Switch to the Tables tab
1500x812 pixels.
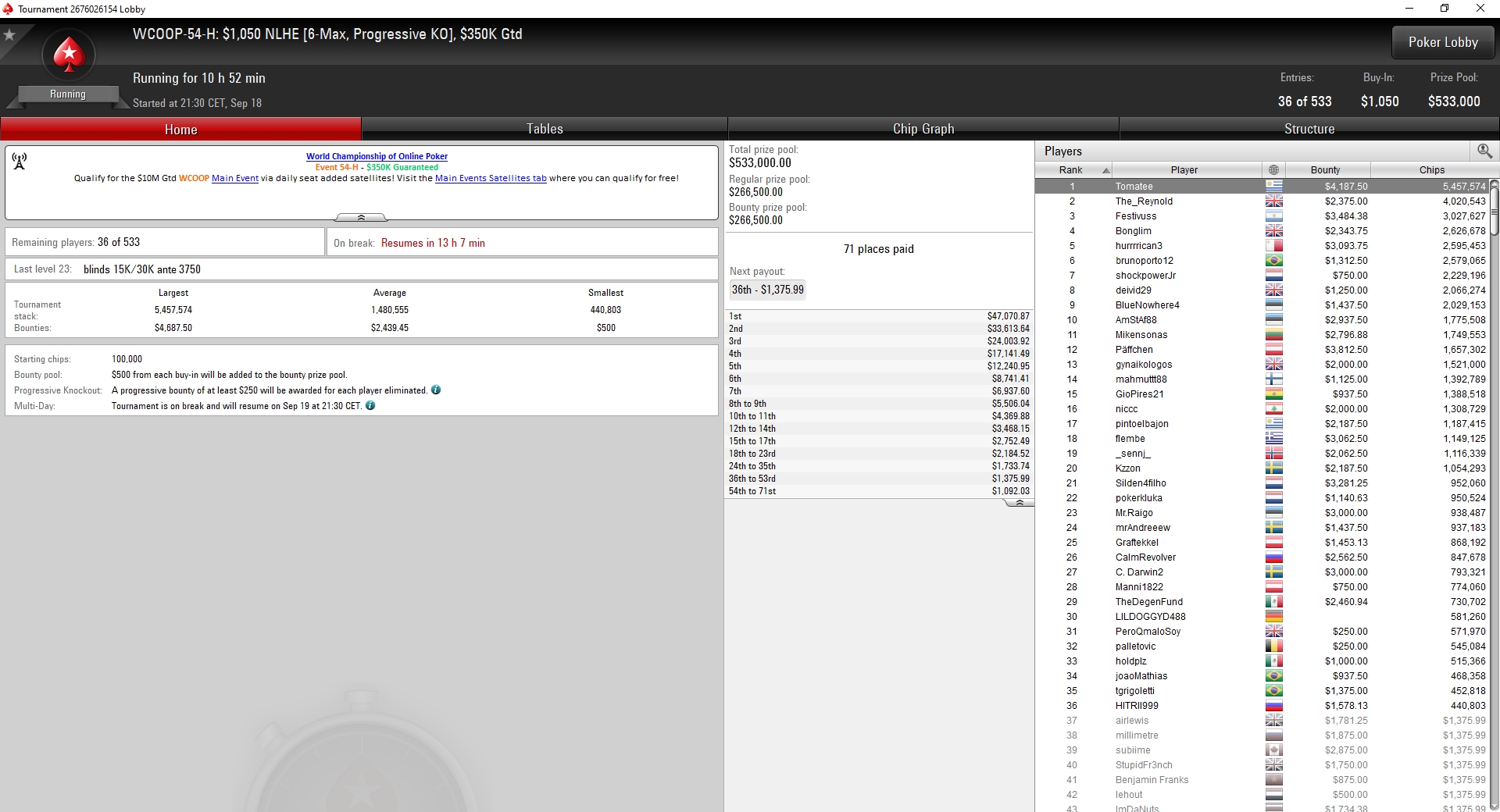point(545,129)
